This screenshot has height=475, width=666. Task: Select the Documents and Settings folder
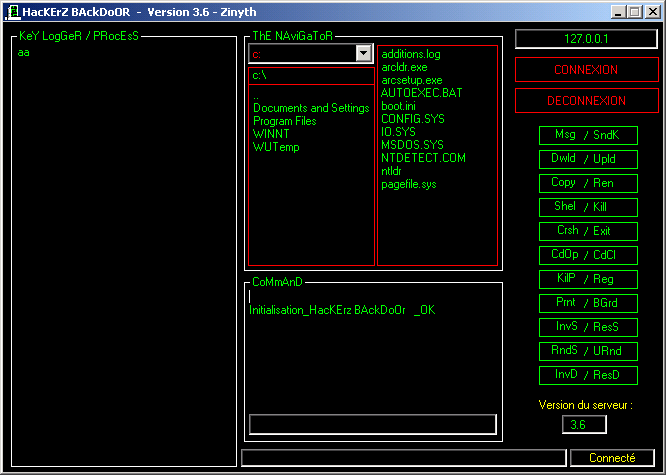311,108
